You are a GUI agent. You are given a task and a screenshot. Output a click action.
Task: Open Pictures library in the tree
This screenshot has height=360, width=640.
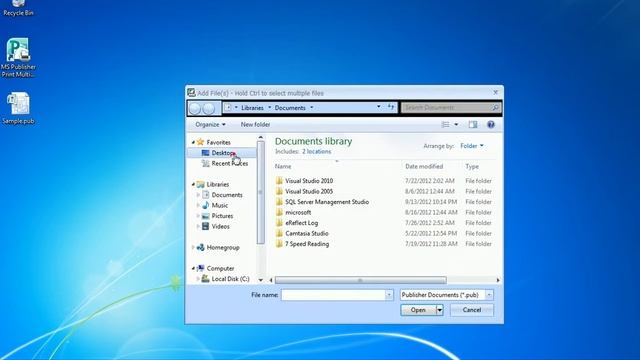pos(218,216)
